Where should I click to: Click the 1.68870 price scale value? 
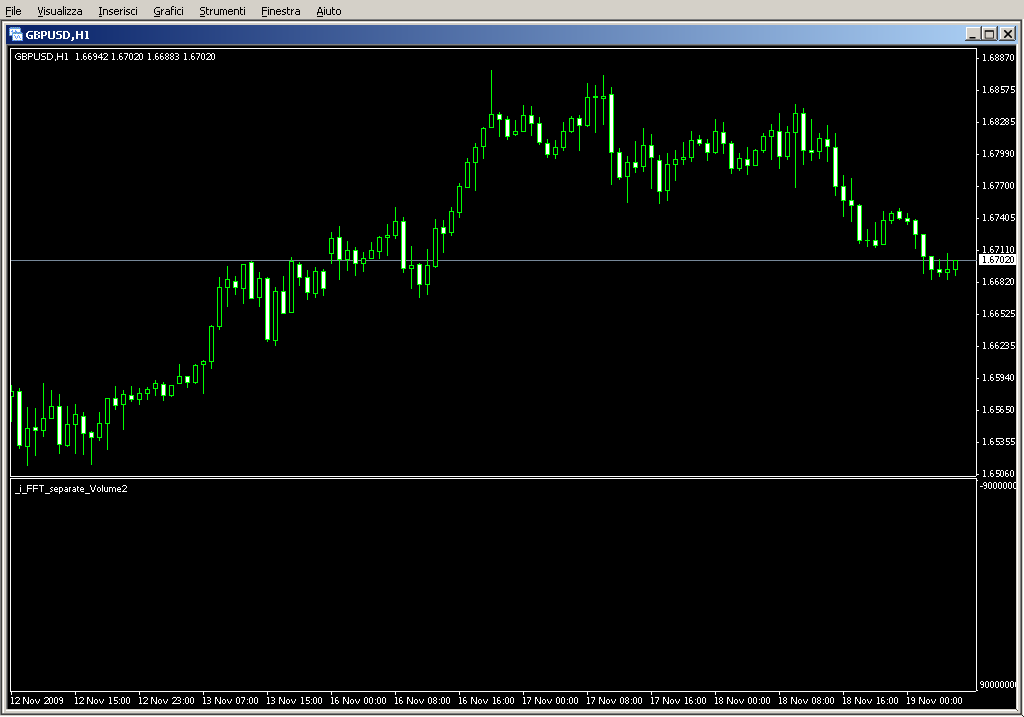[x=998, y=57]
